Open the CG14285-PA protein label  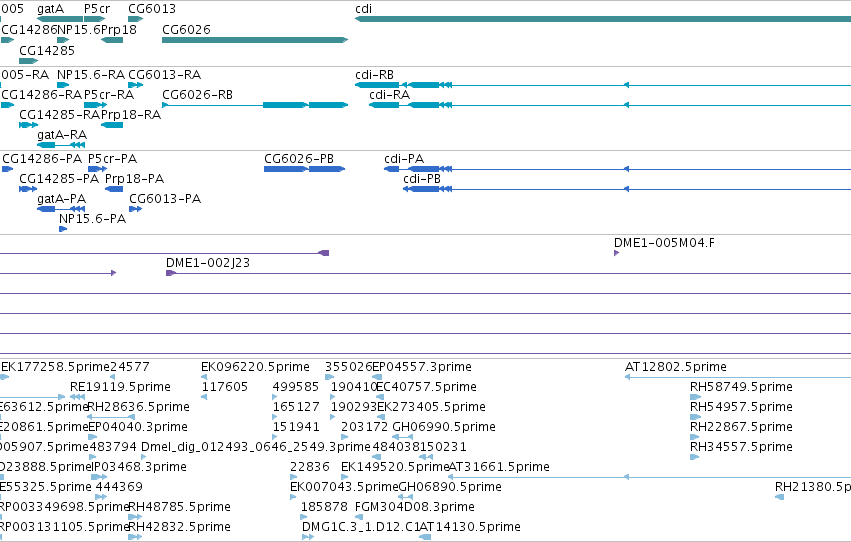[x=59, y=178]
